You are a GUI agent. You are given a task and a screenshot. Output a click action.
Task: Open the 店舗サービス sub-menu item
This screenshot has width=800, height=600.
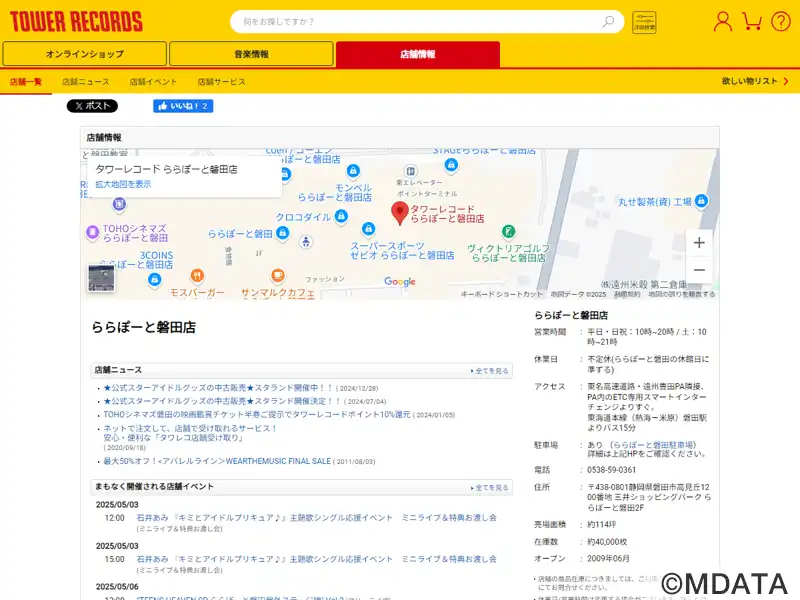point(221,82)
